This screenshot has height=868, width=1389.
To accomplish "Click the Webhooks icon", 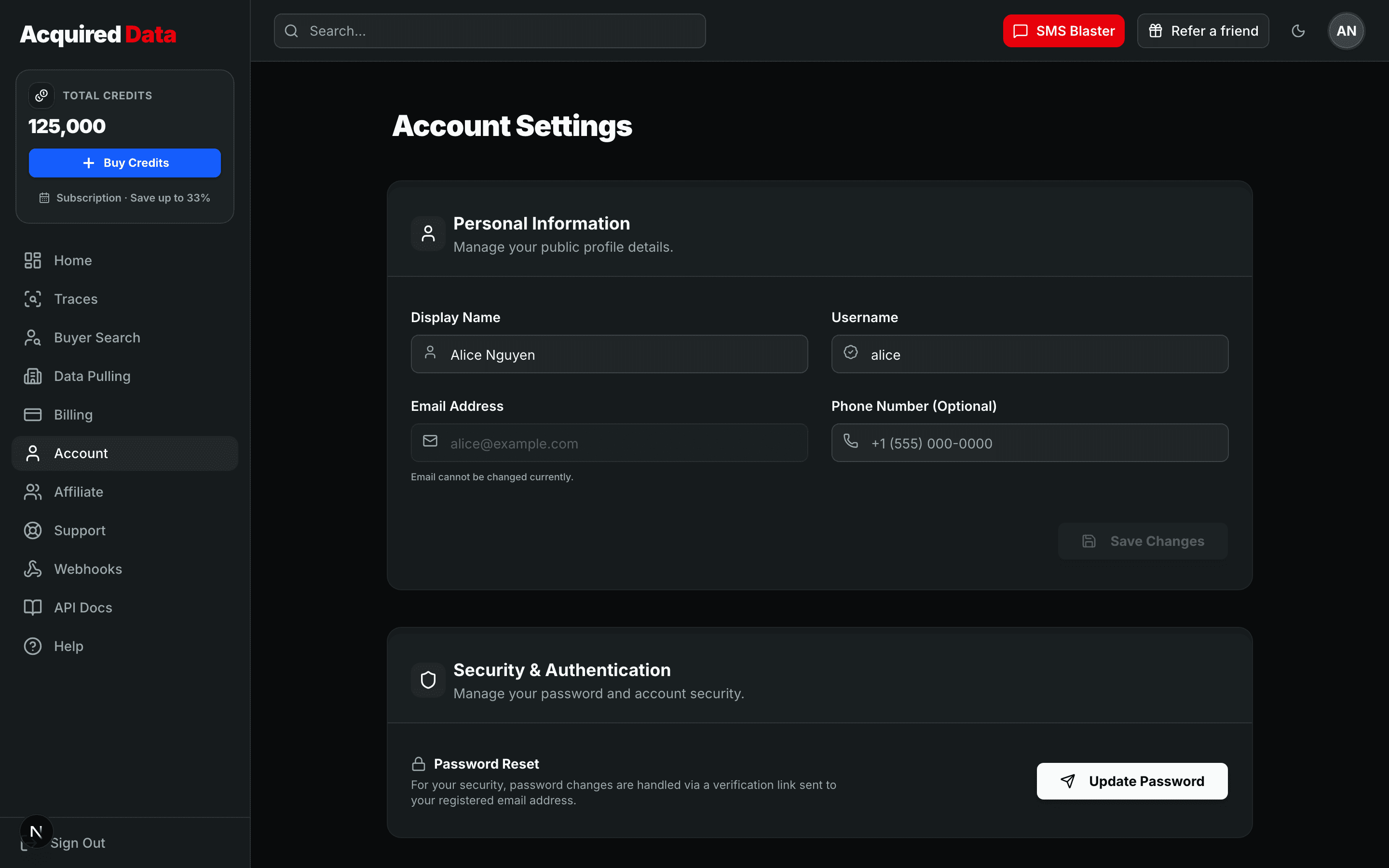I will point(33,569).
